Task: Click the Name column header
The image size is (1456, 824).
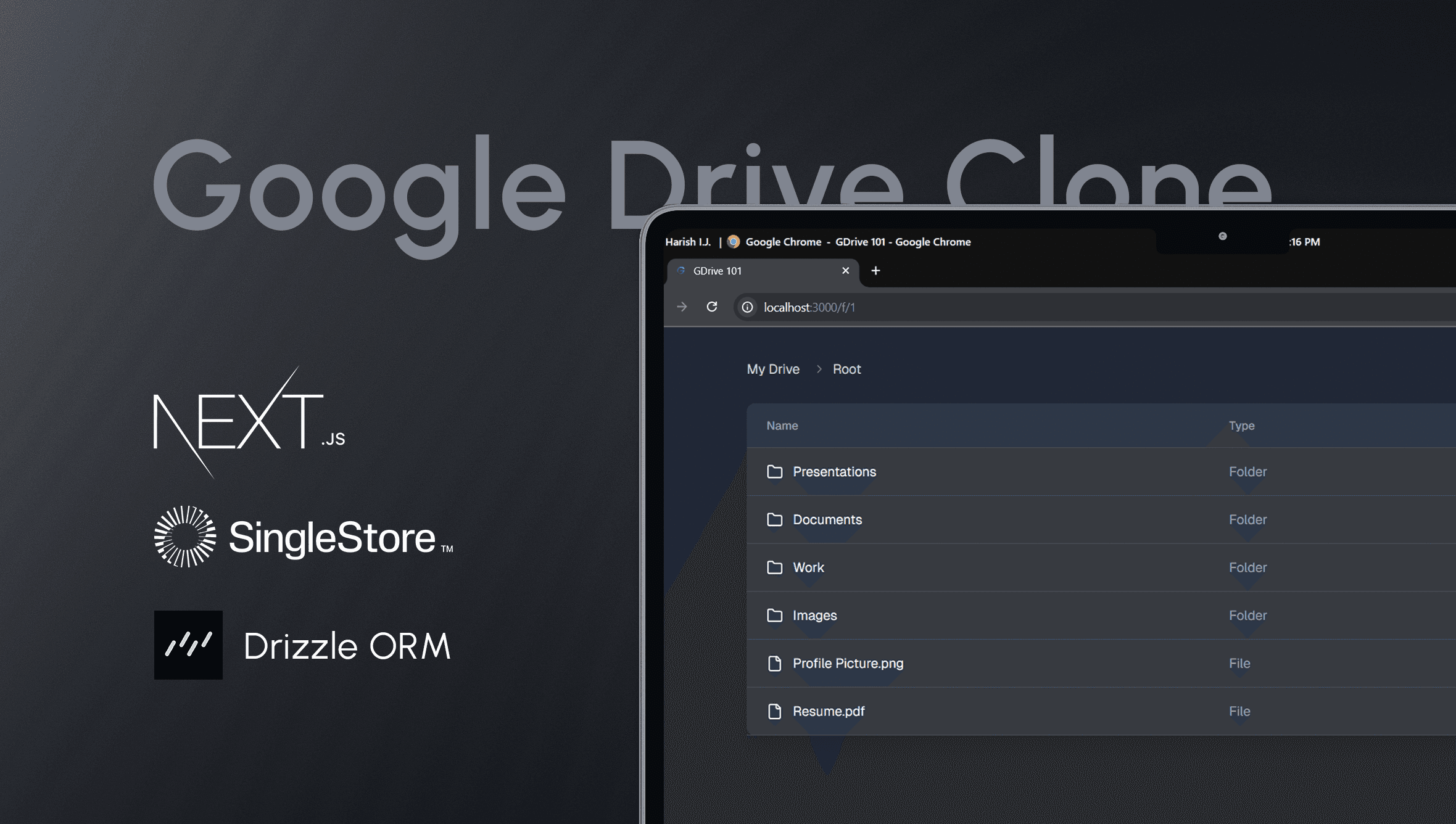Action: [782, 426]
